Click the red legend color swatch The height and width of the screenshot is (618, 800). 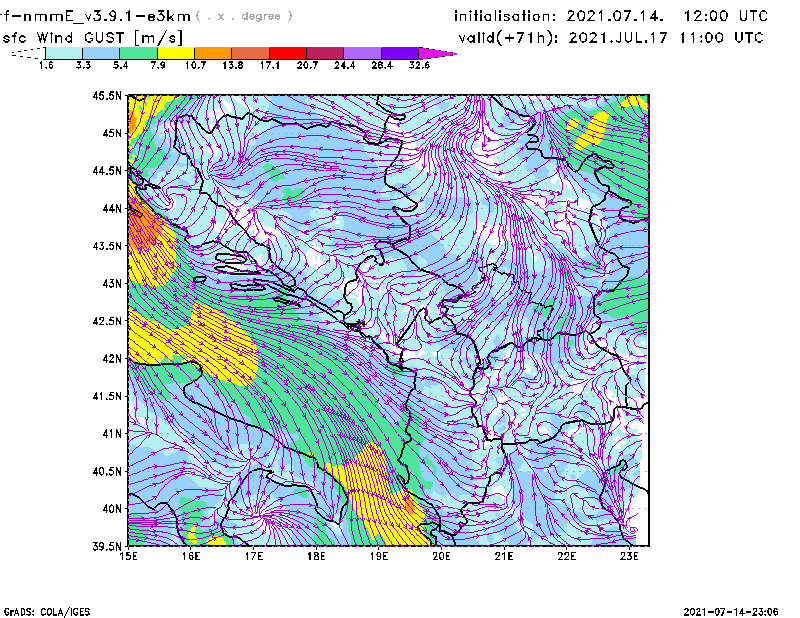coord(288,53)
